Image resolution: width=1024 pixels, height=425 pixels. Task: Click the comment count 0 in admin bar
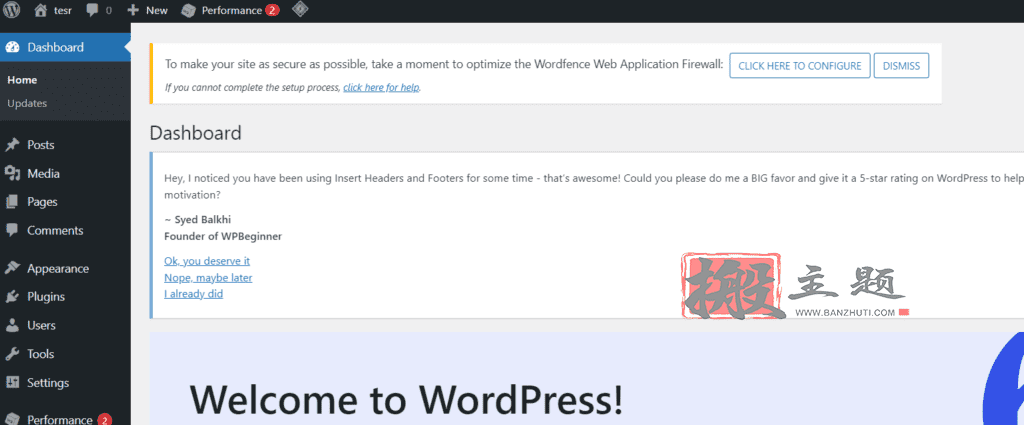click(x=108, y=10)
